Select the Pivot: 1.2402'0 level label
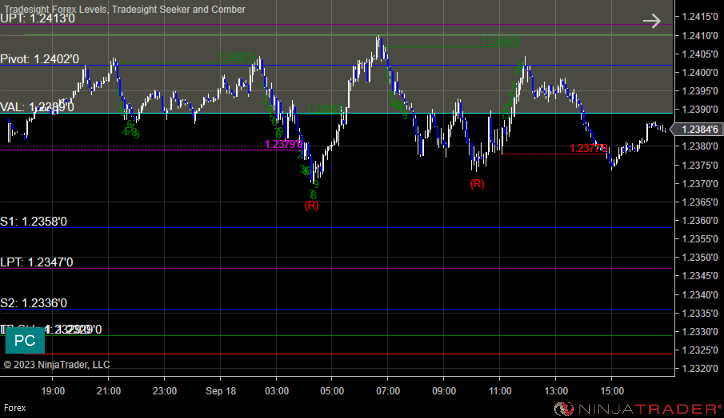 (40, 59)
